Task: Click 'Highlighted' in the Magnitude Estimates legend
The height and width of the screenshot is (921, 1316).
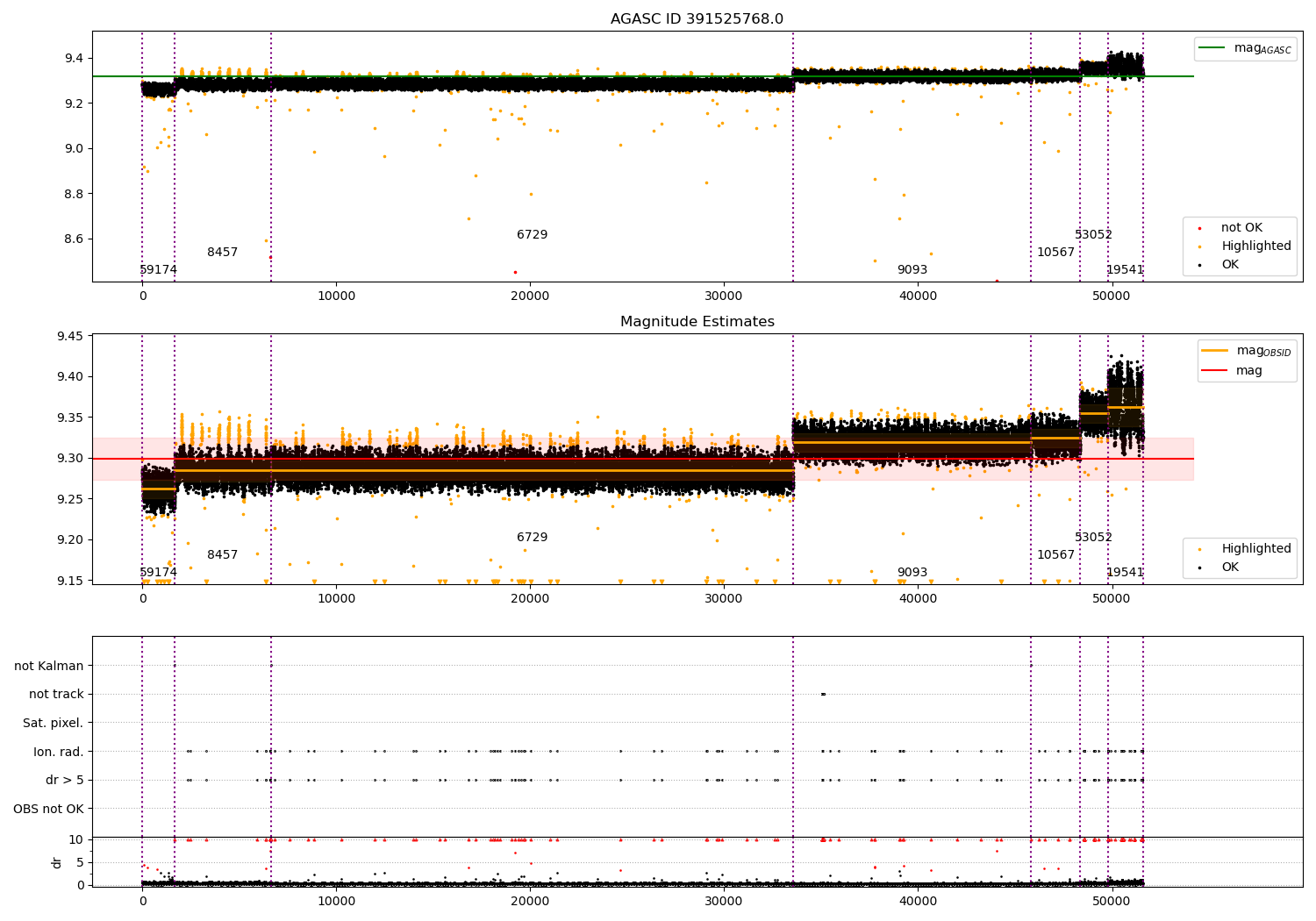Action: tap(1256, 549)
